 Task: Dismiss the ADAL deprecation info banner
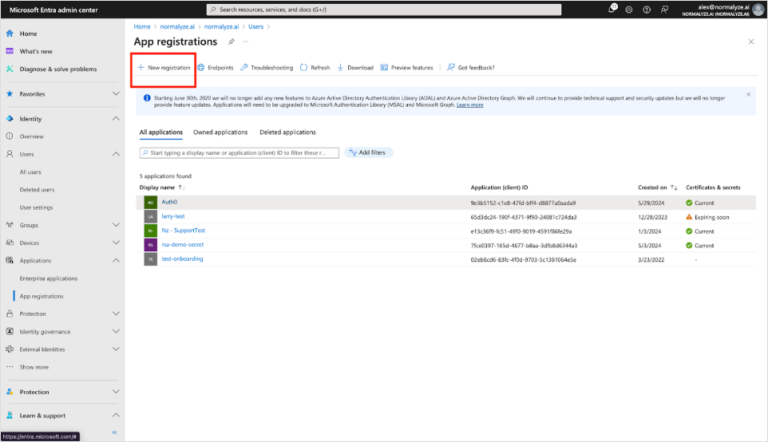pyautogui.click(x=748, y=94)
